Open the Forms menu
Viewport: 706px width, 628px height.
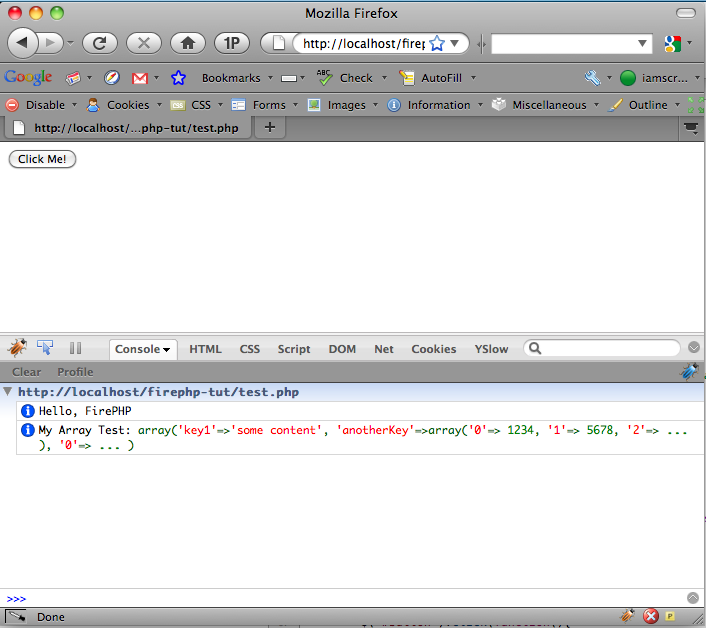click(265, 105)
